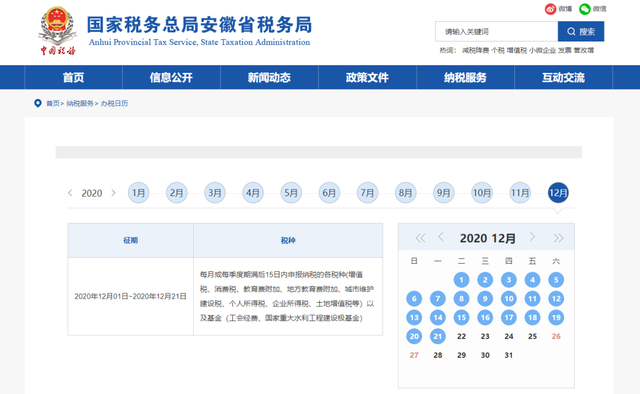The image size is (640, 394).
Task: Jump back one year in calendar header
Action: (420, 238)
